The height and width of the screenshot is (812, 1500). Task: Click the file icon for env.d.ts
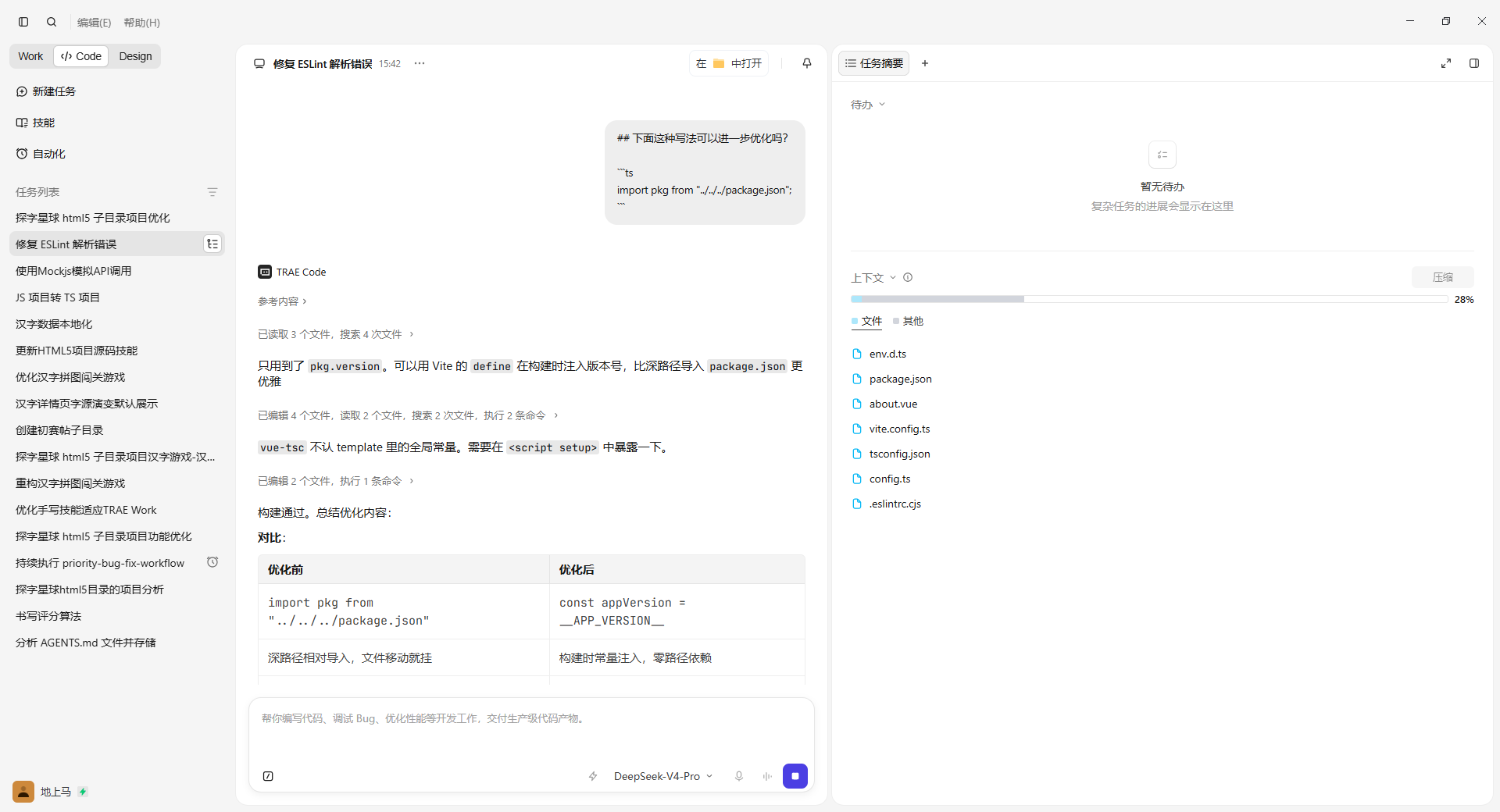857,354
